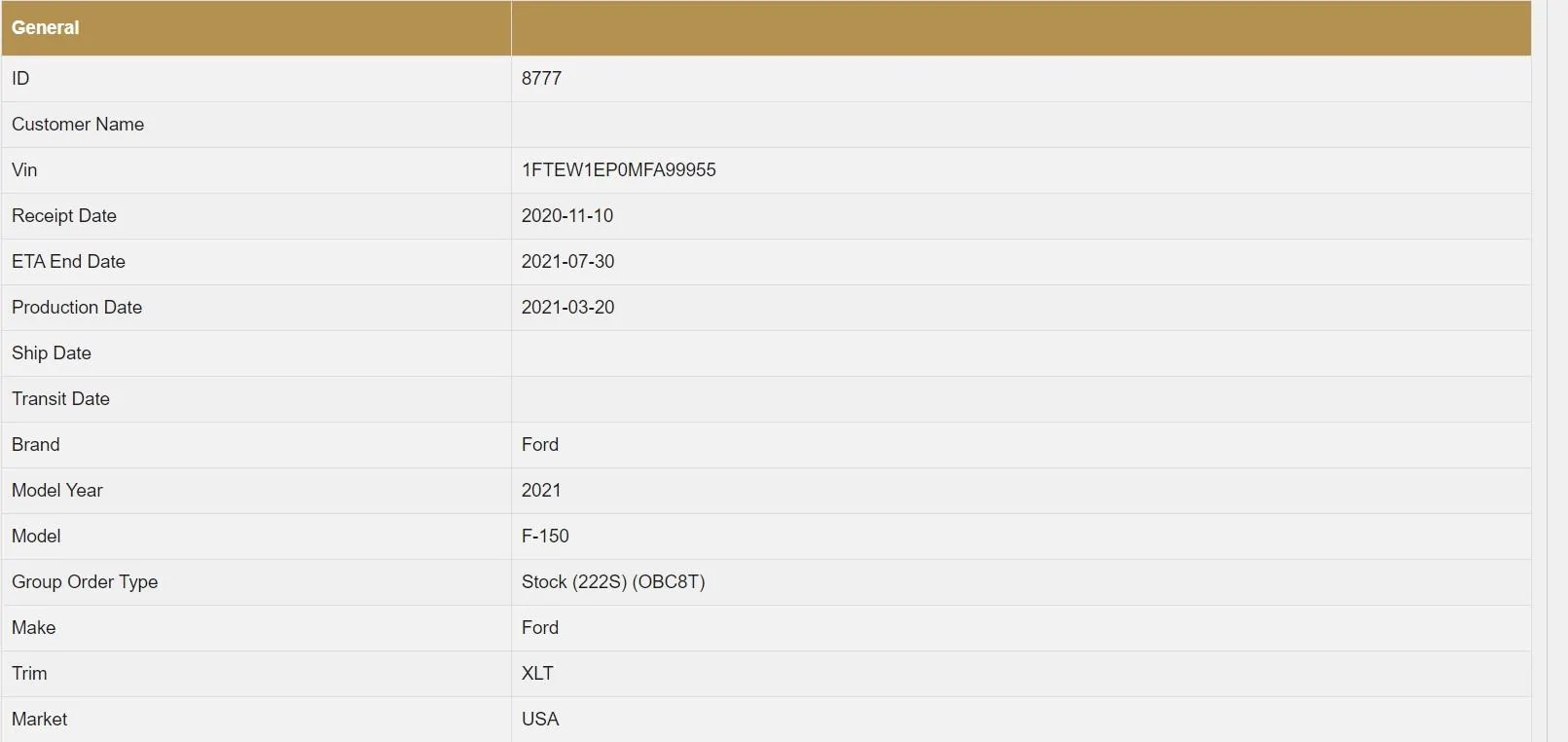Click the Receipt Date label
The image size is (1568, 742).
pyautogui.click(x=64, y=216)
